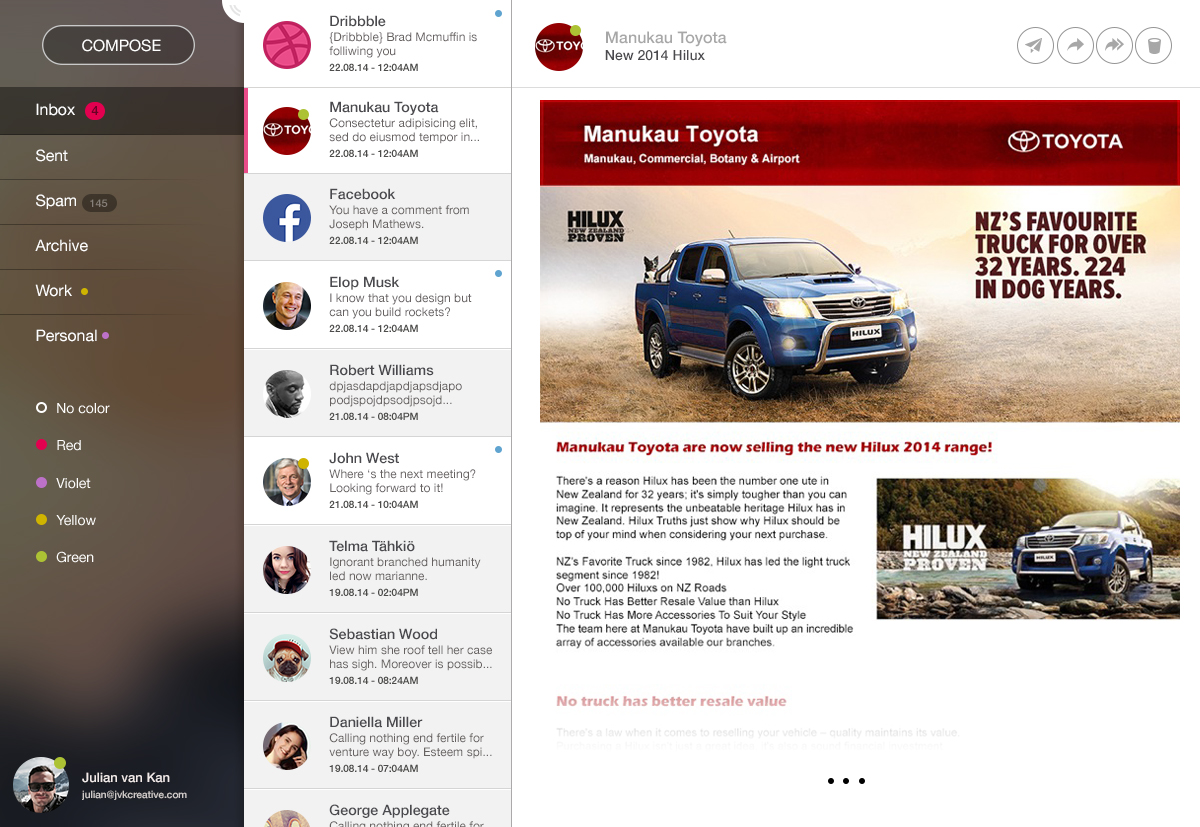This screenshot has width=1200, height=827.
Task: Select the Green color label filter
Action: (65, 557)
